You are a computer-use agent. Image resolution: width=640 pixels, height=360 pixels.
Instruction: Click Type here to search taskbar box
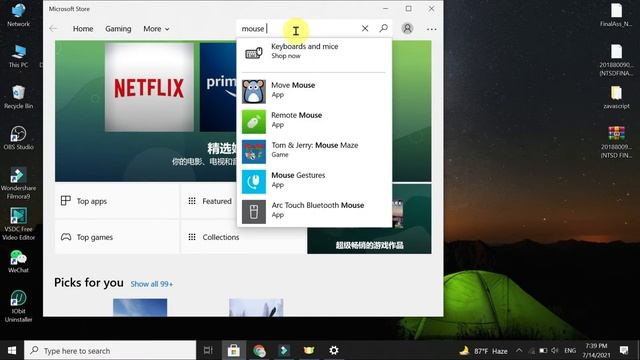(x=110, y=350)
